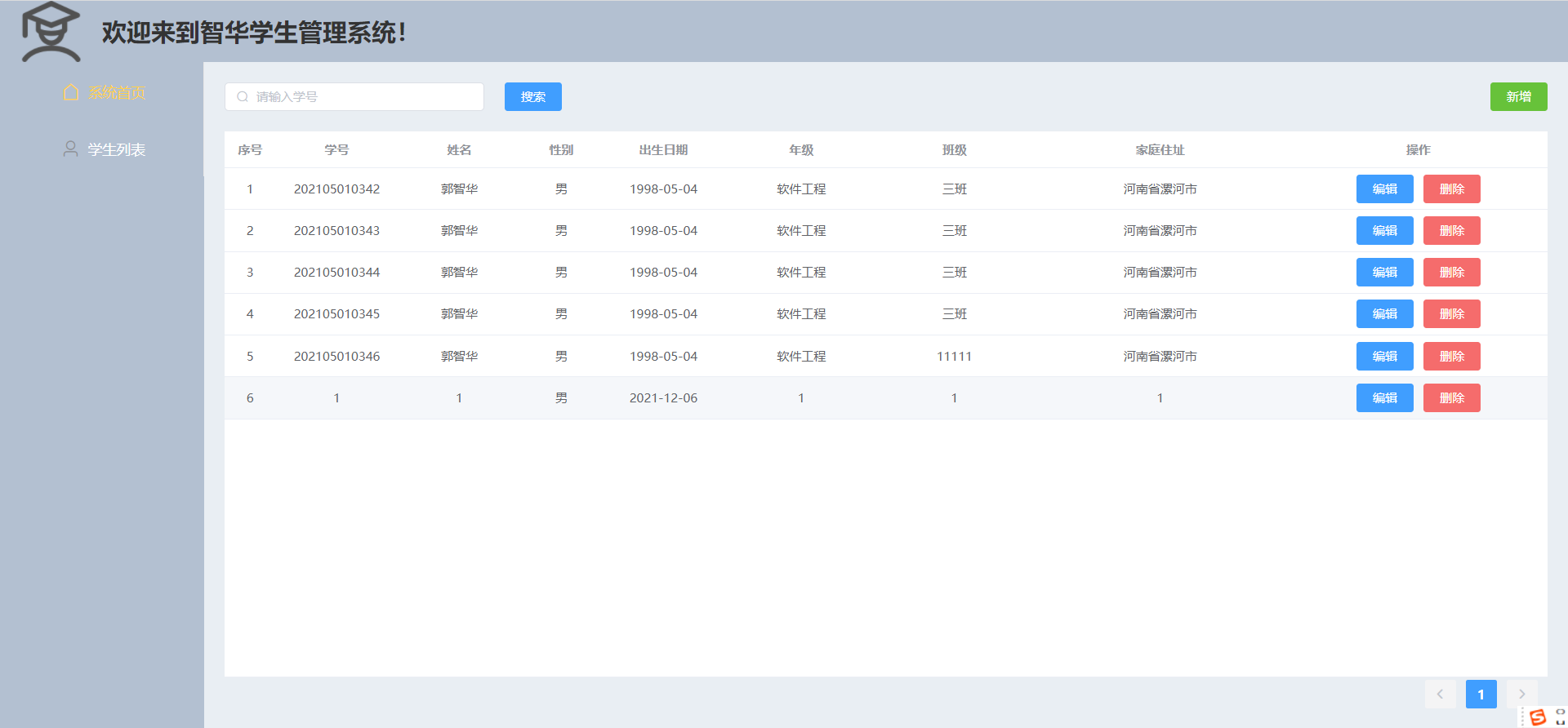Viewport: 1568px width, 728px height.
Task: Delete student 202105010344 row
Action: [1452, 272]
